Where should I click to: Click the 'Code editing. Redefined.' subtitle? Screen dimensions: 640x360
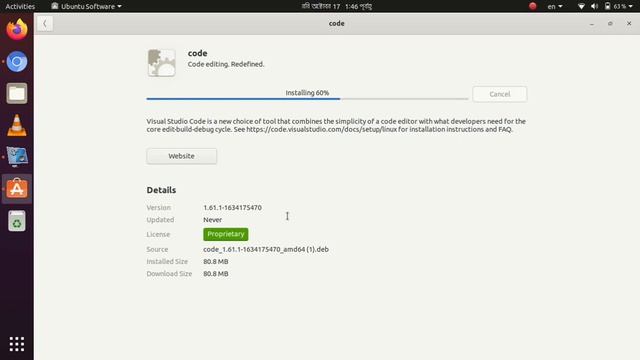coord(226,64)
